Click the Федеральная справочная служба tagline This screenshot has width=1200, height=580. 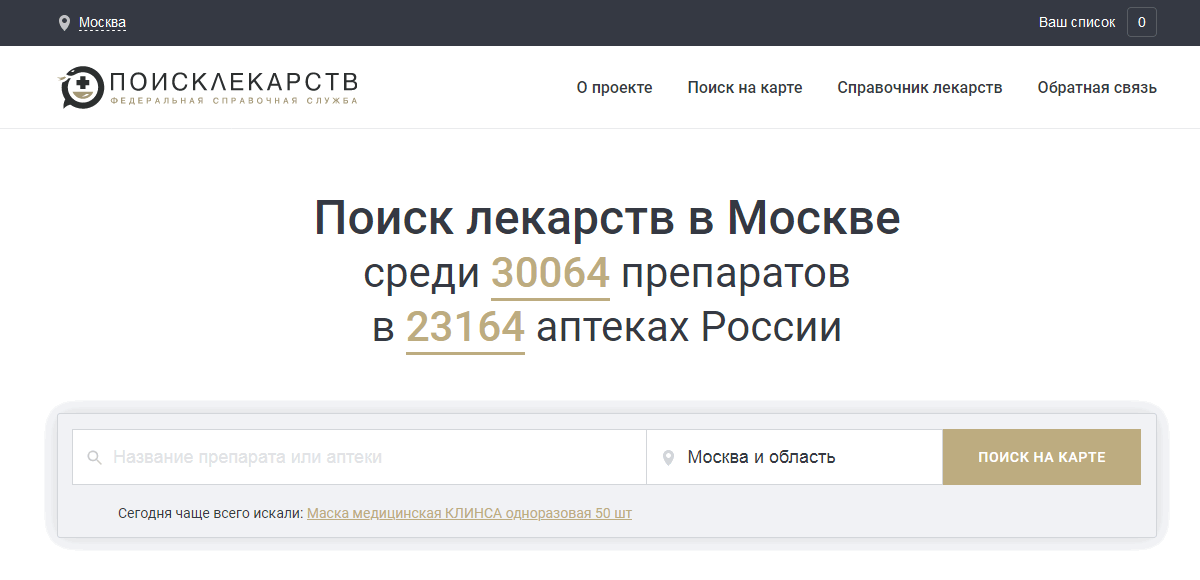coord(233,101)
